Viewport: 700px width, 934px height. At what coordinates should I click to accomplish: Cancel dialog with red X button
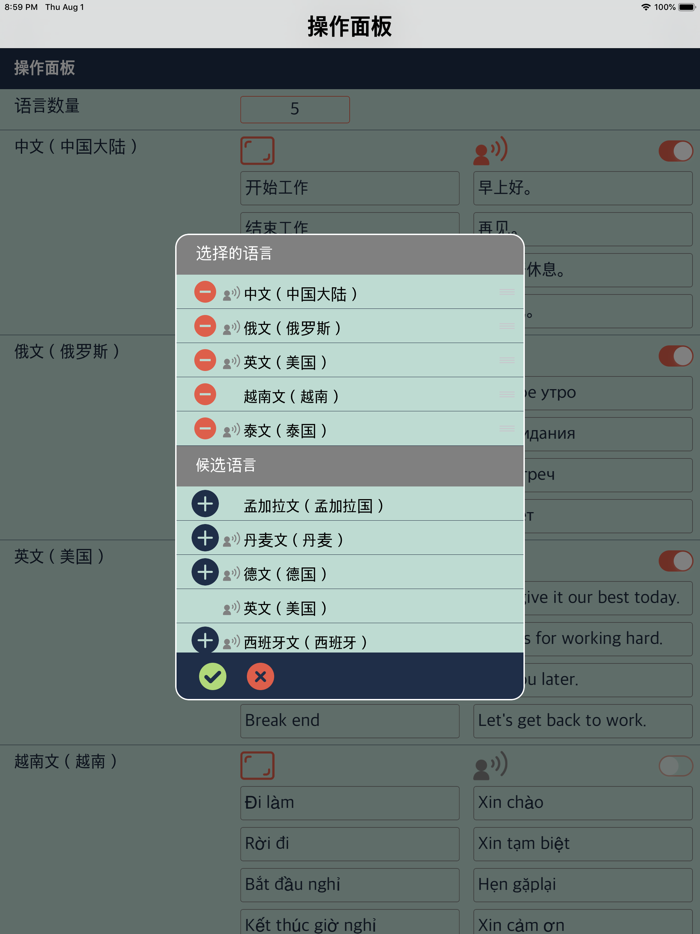coord(260,676)
